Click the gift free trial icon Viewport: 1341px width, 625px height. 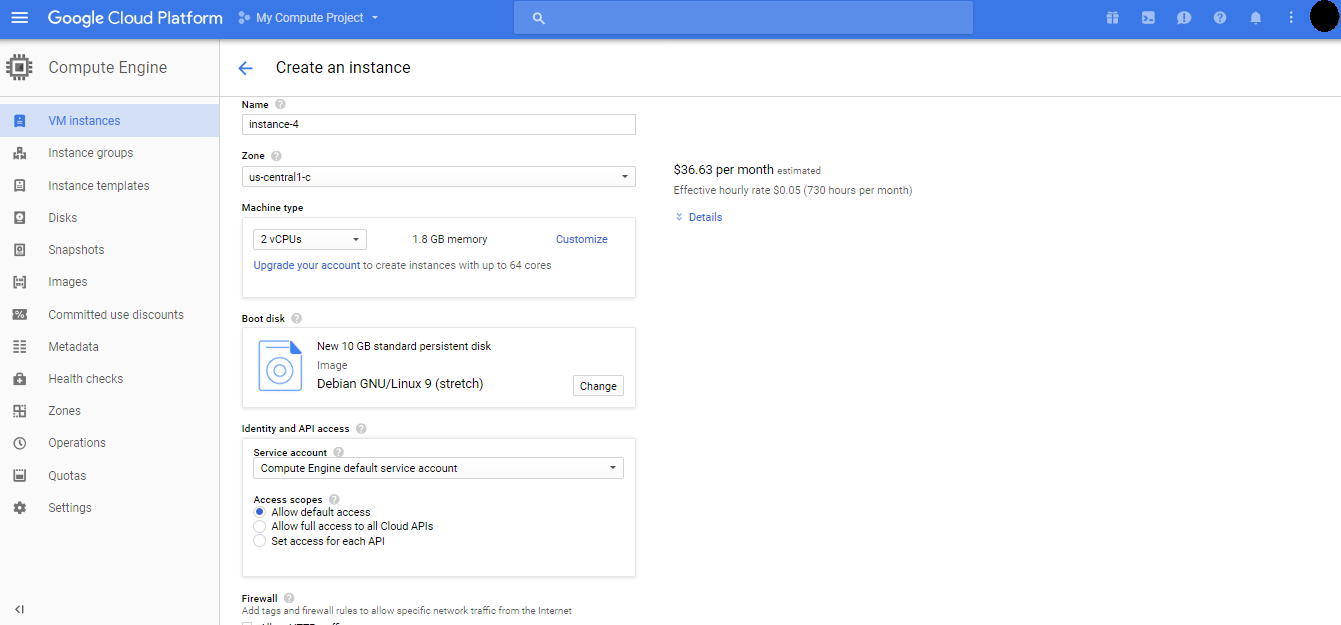[x=1112, y=18]
